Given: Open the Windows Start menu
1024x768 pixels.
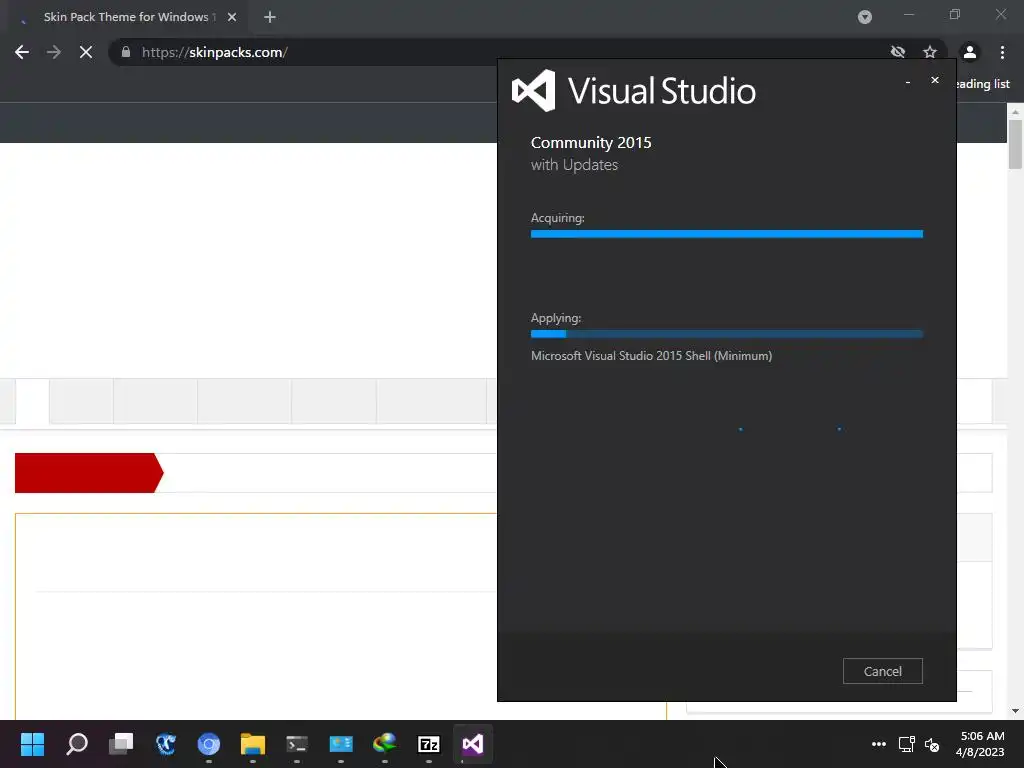Looking at the screenshot, I should click(32, 744).
